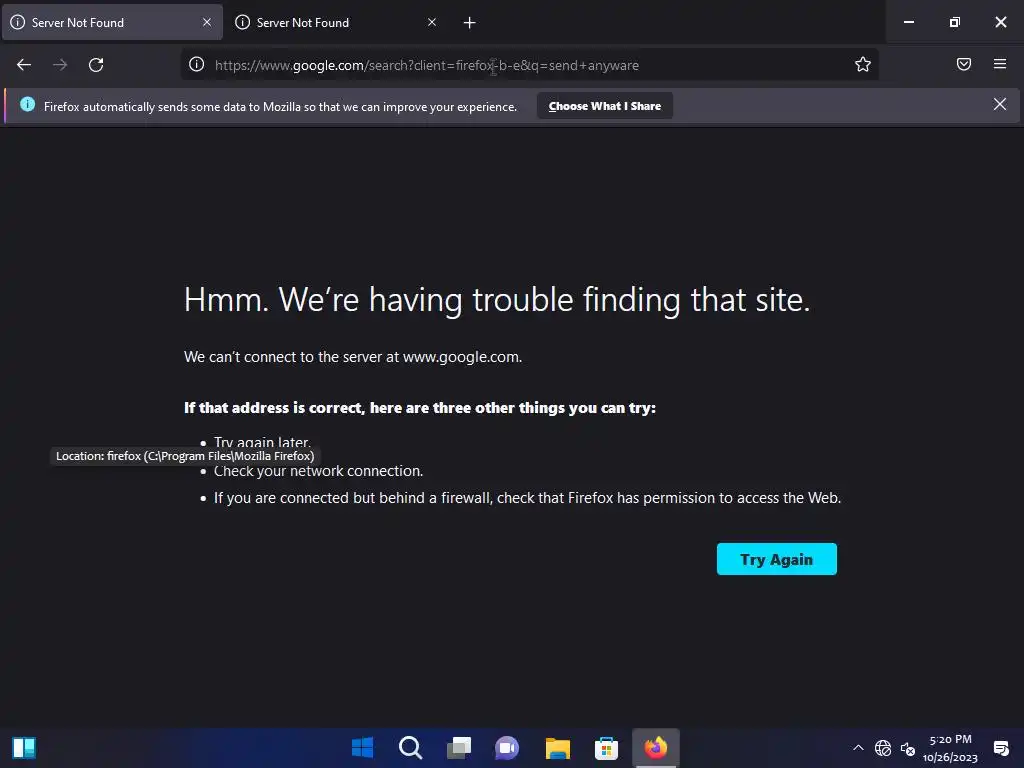Screen dimensions: 1024x768
Task: Click the info icon in notification bar
Action: 27,104
